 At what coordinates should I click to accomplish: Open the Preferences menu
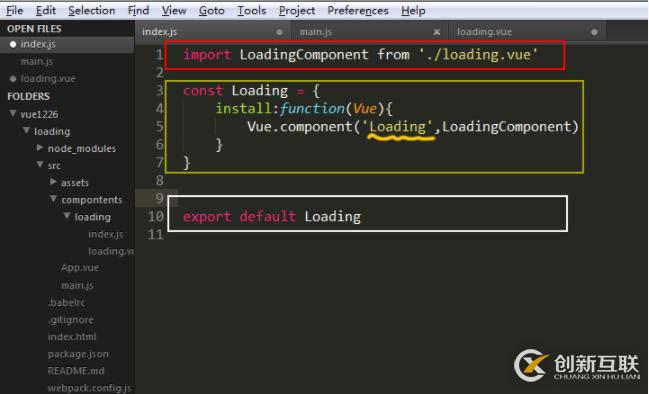coord(358,10)
